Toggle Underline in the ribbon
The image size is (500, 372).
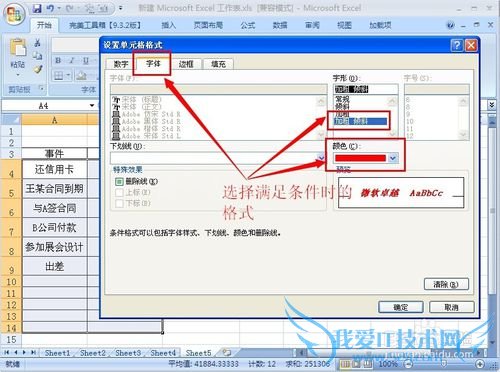click(x=85, y=61)
